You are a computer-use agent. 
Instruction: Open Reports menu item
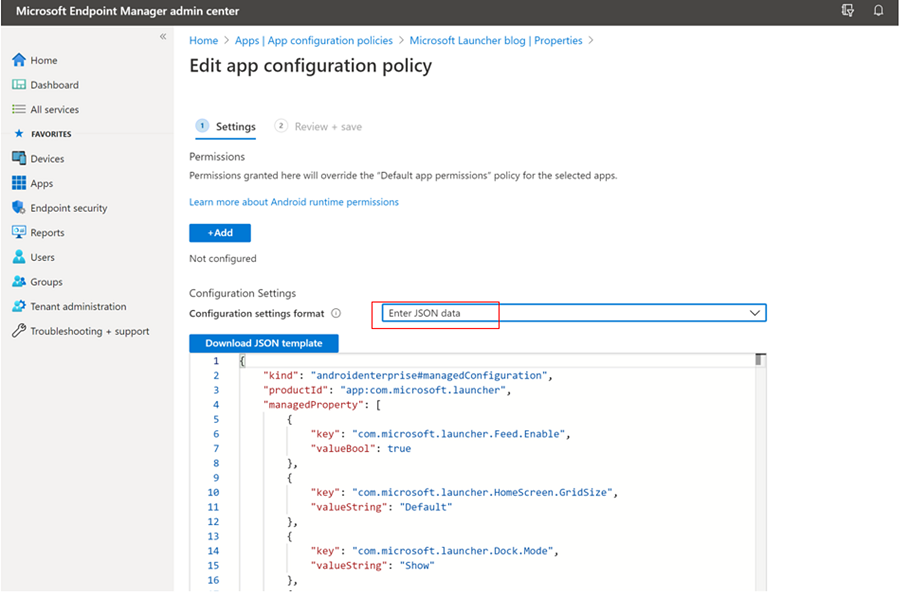[47, 233]
